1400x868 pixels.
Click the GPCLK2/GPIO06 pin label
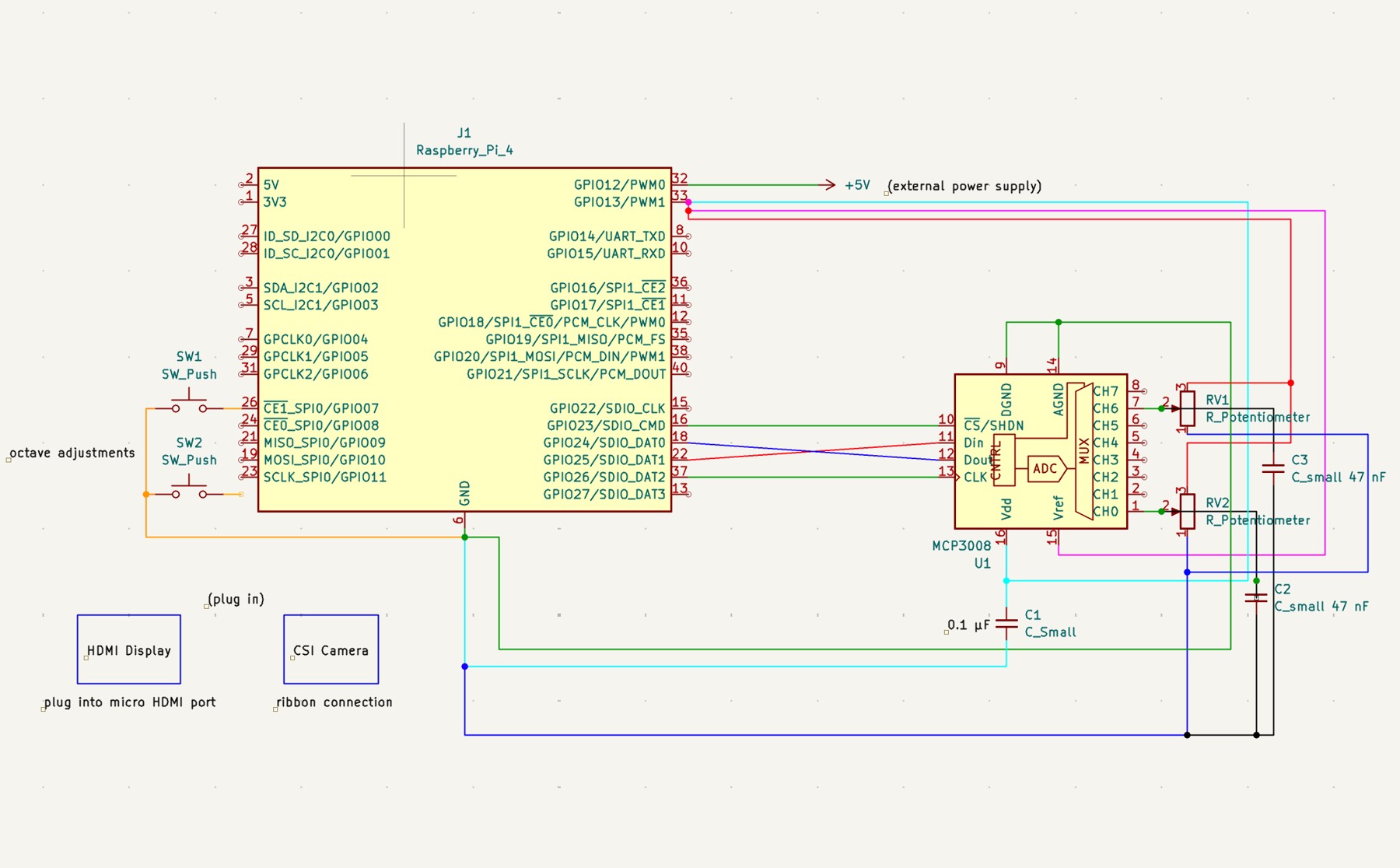point(316,374)
